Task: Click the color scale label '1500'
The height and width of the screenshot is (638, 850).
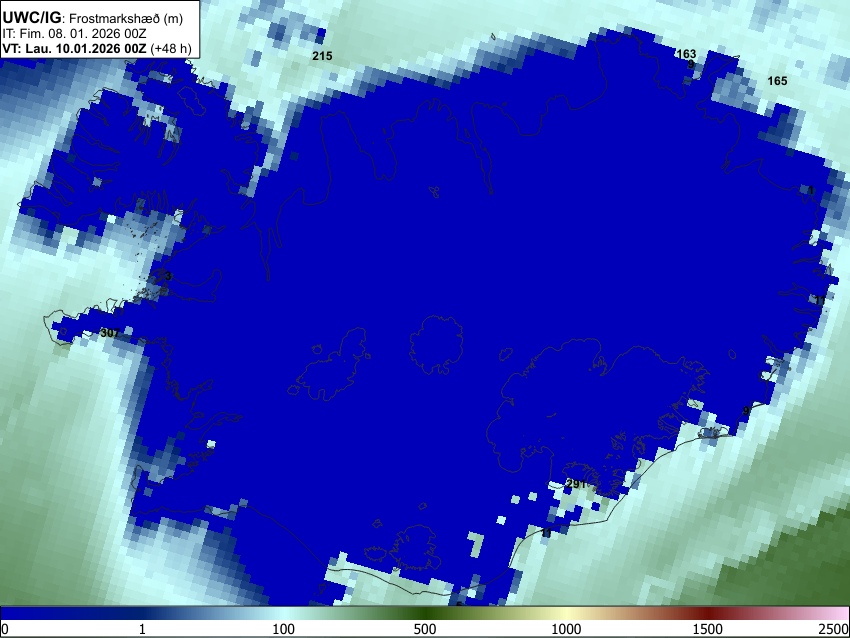Action: [708, 629]
